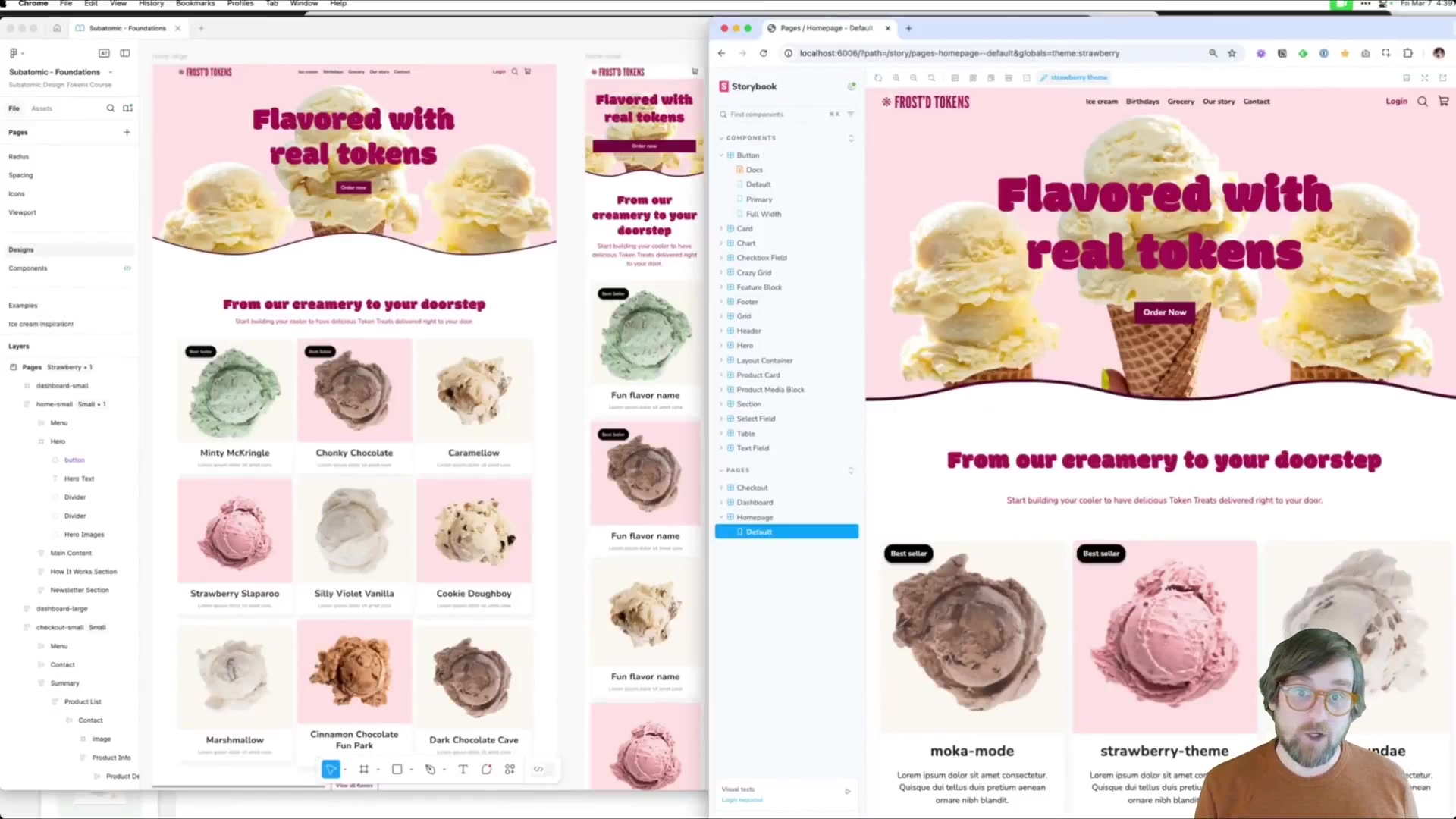Screen dimensions: 1456x819
Task: Select the Comment tool in Figma toolbar
Action: click(487, 769)
